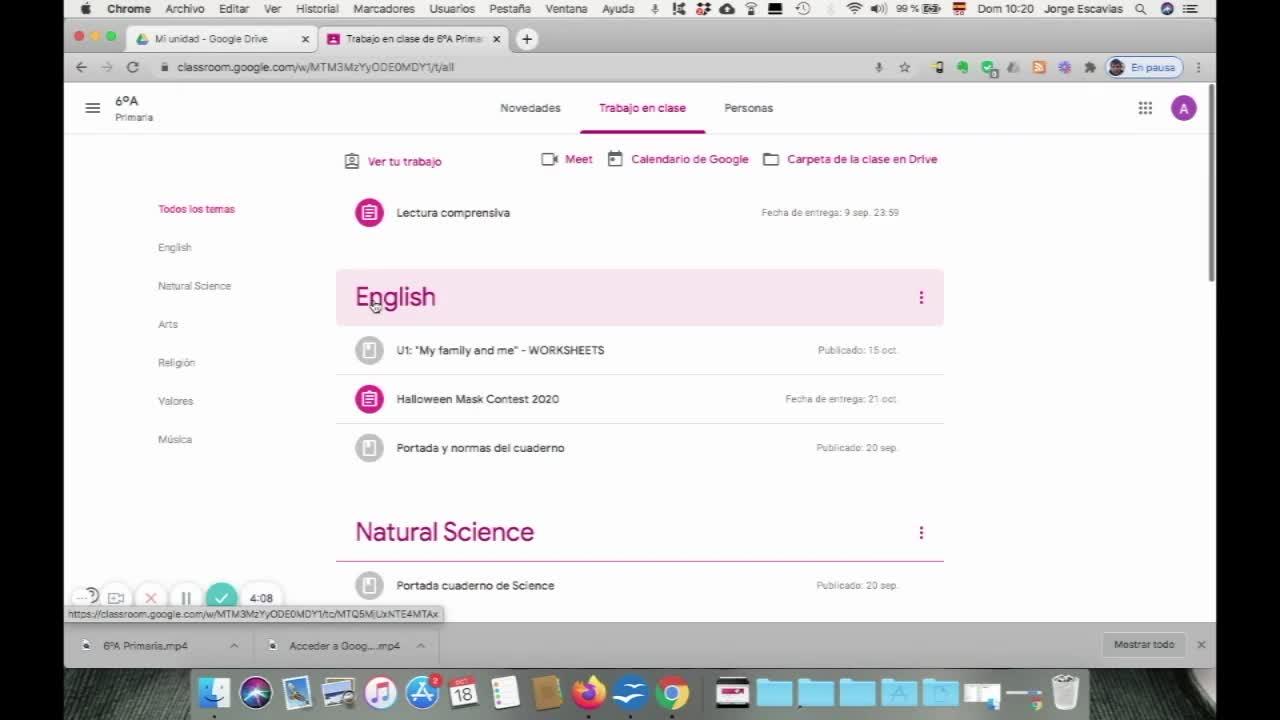This screenshot has width=1280, height=720.
Task: Select the Música topic
Action: pyautogui.click(x=174, y=439)
